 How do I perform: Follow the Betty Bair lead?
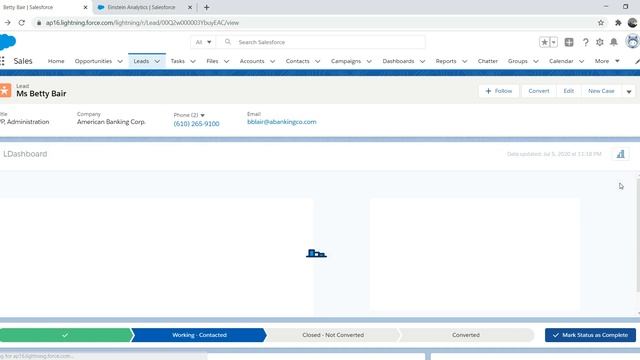coord(498,91)
